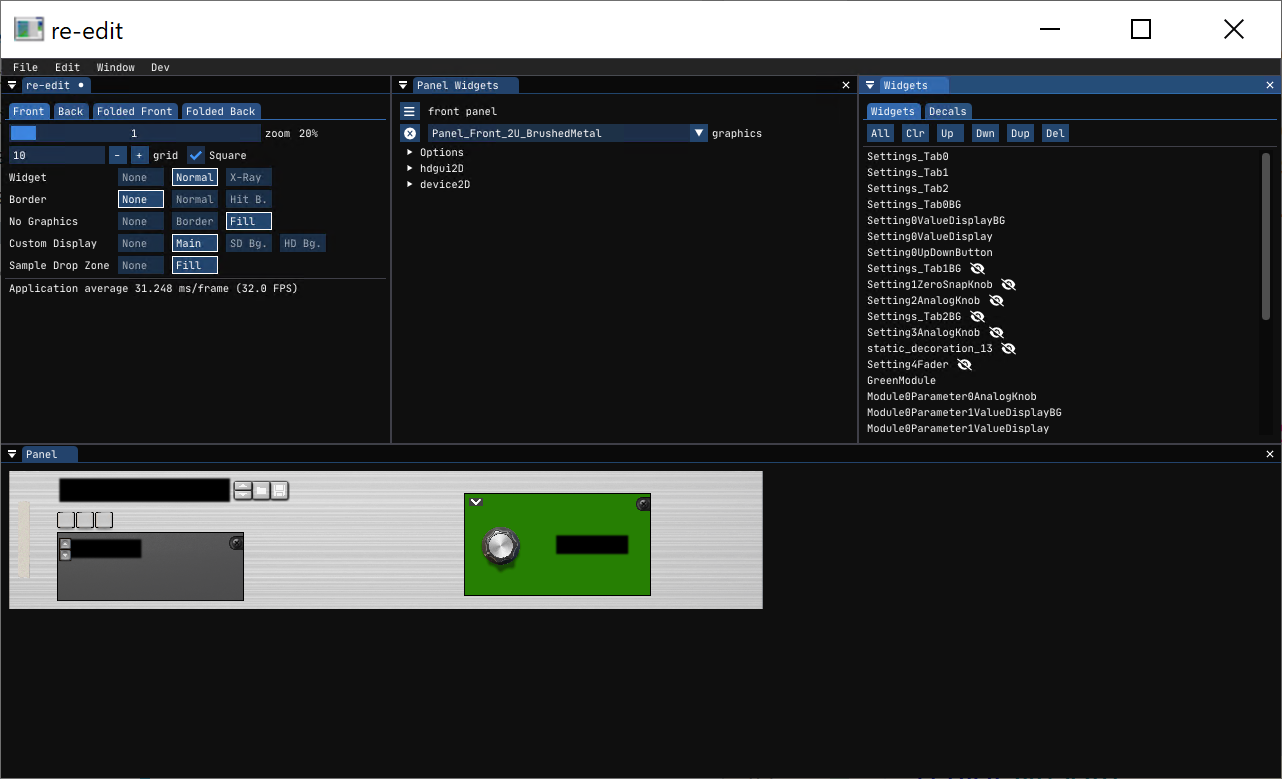
Task: Expand the Options tree node
Action: (410, 152)
